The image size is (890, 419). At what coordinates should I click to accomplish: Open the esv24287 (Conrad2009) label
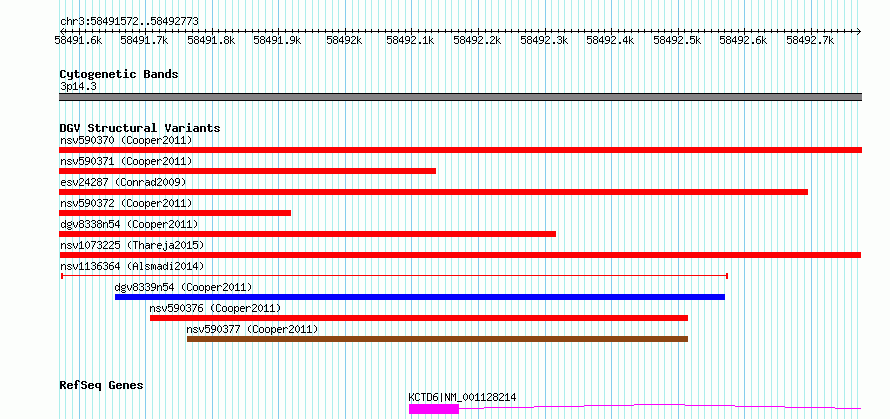click(123, 182)
